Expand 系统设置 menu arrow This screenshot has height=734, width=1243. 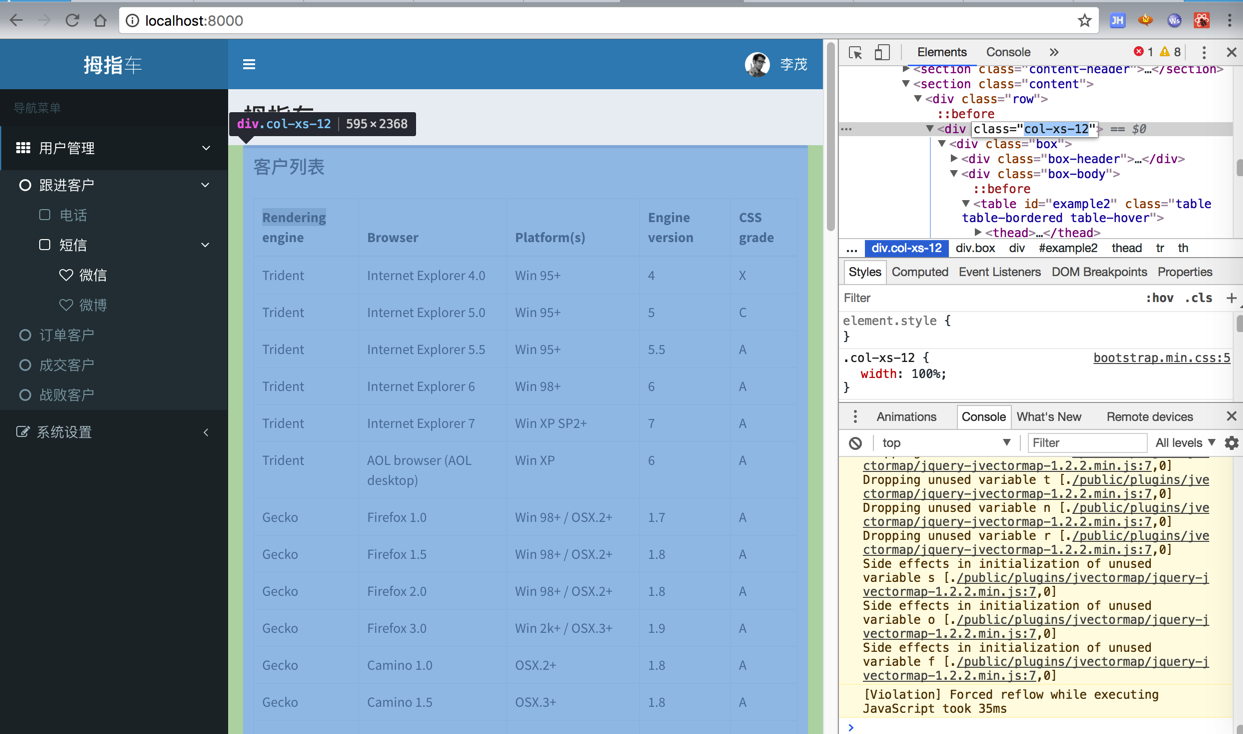[x=206, y=432]
